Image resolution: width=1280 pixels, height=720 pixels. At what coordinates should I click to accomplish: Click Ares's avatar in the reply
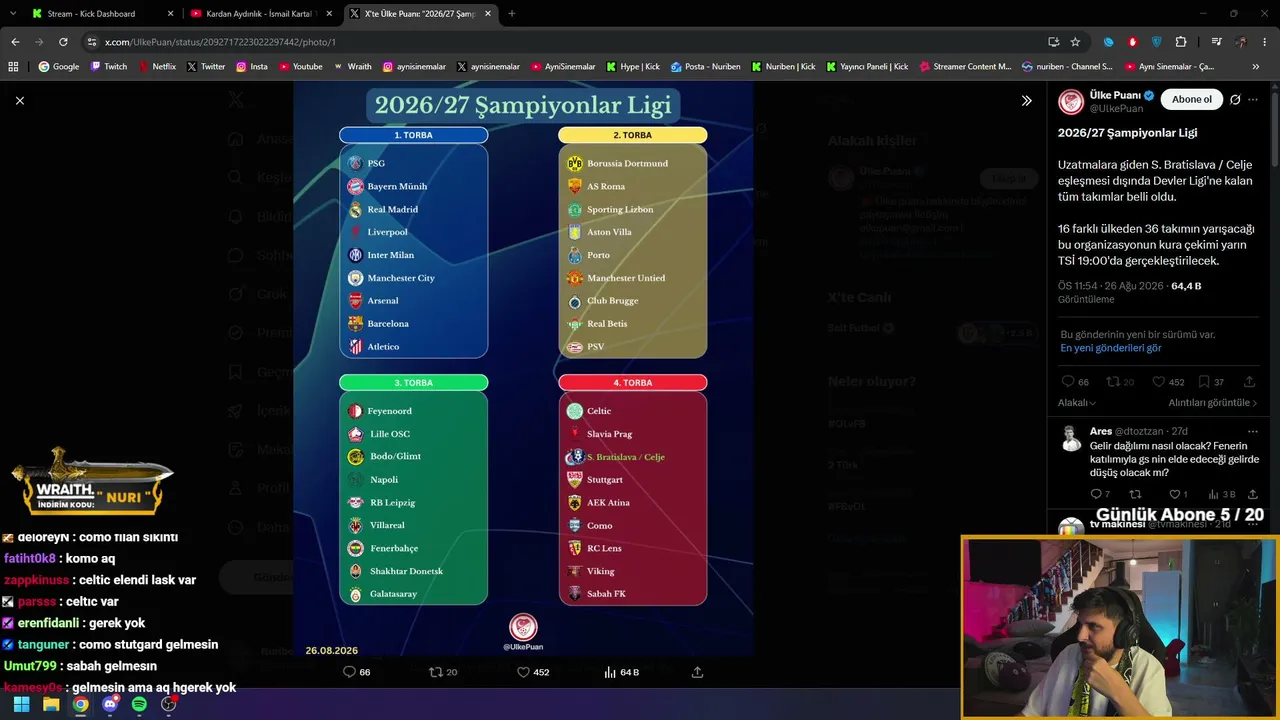coord(1071,438)
